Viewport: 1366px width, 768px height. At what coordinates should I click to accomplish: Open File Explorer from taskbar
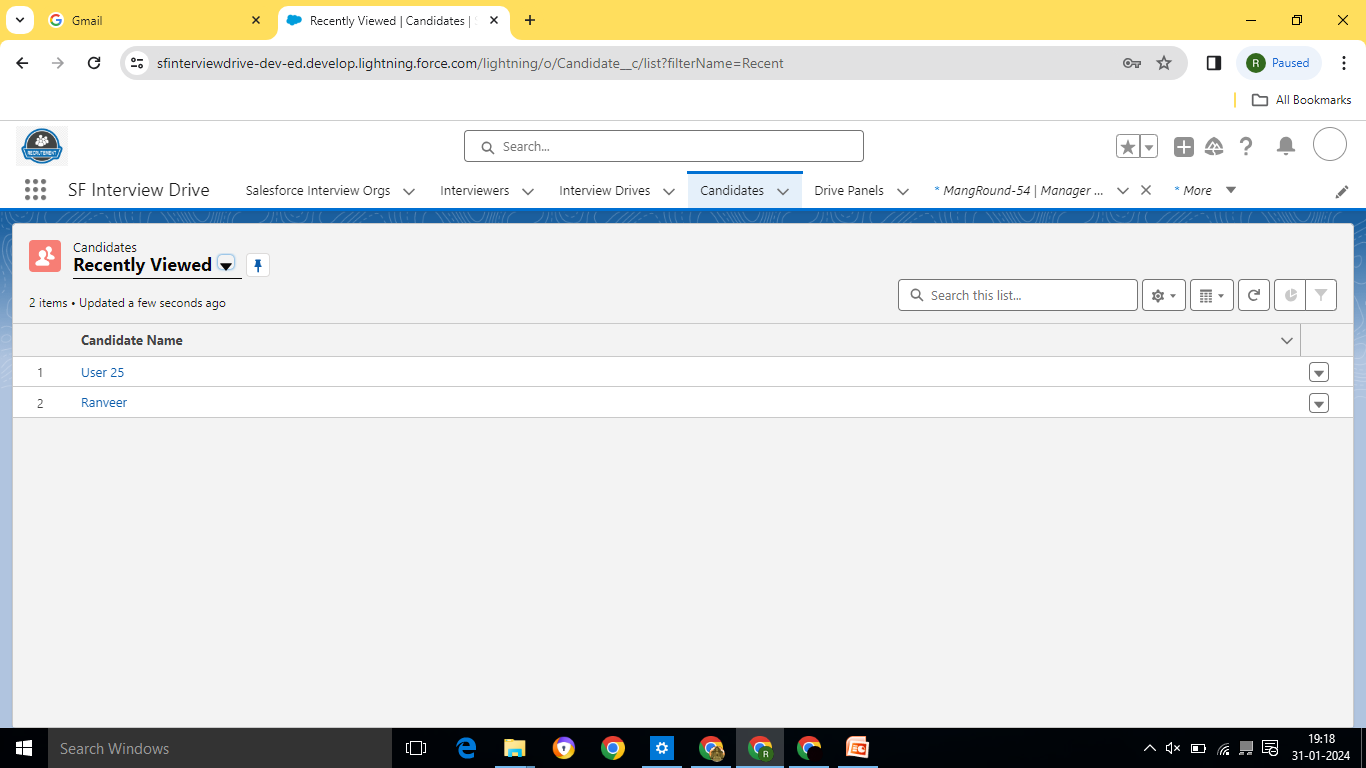(515, 748)
